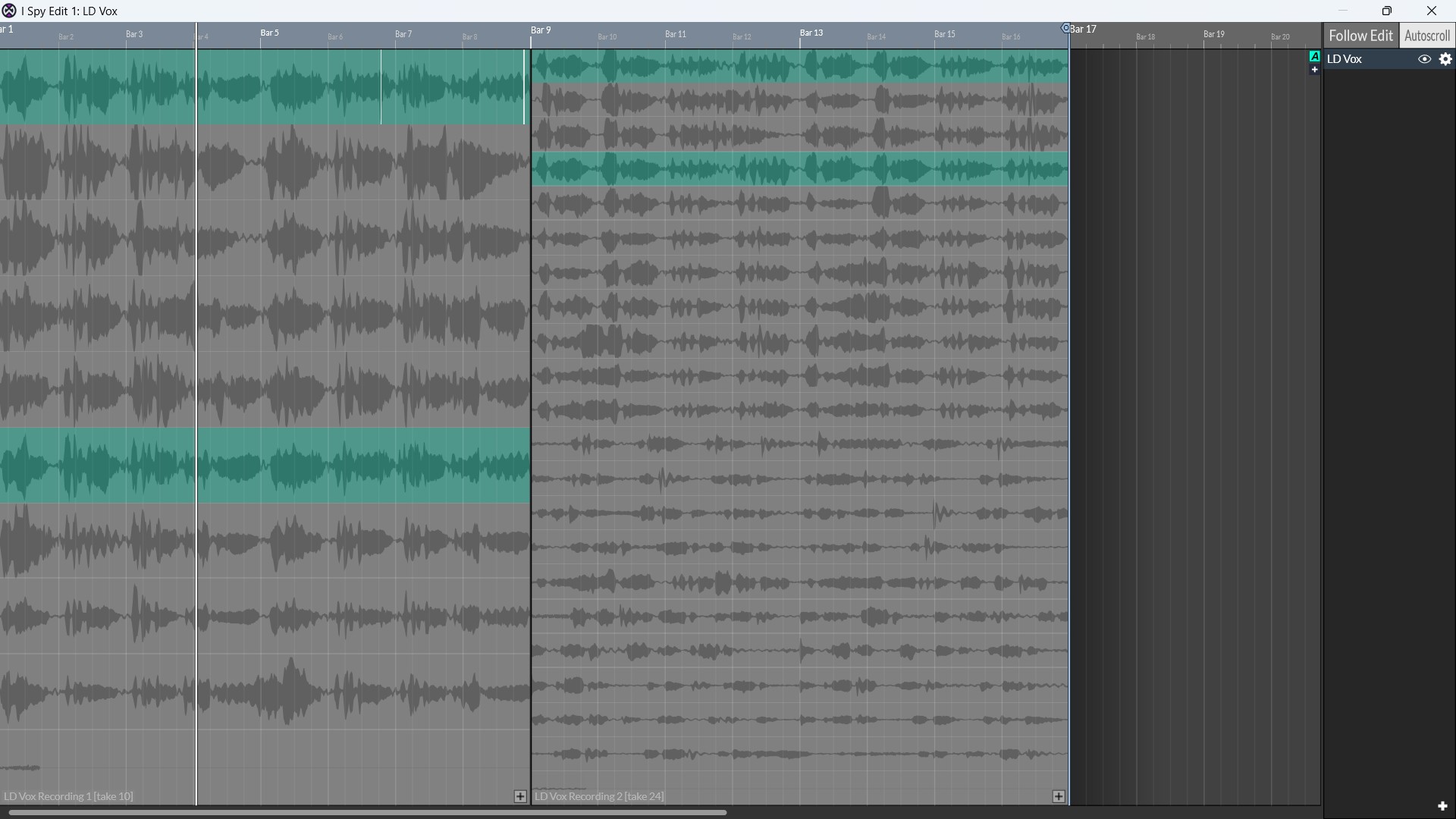Viewport: 1456px width, 819px height.
Task: Select the LD Vox Recording 1 [take 10] label
Action: click(x=68, y=796)
